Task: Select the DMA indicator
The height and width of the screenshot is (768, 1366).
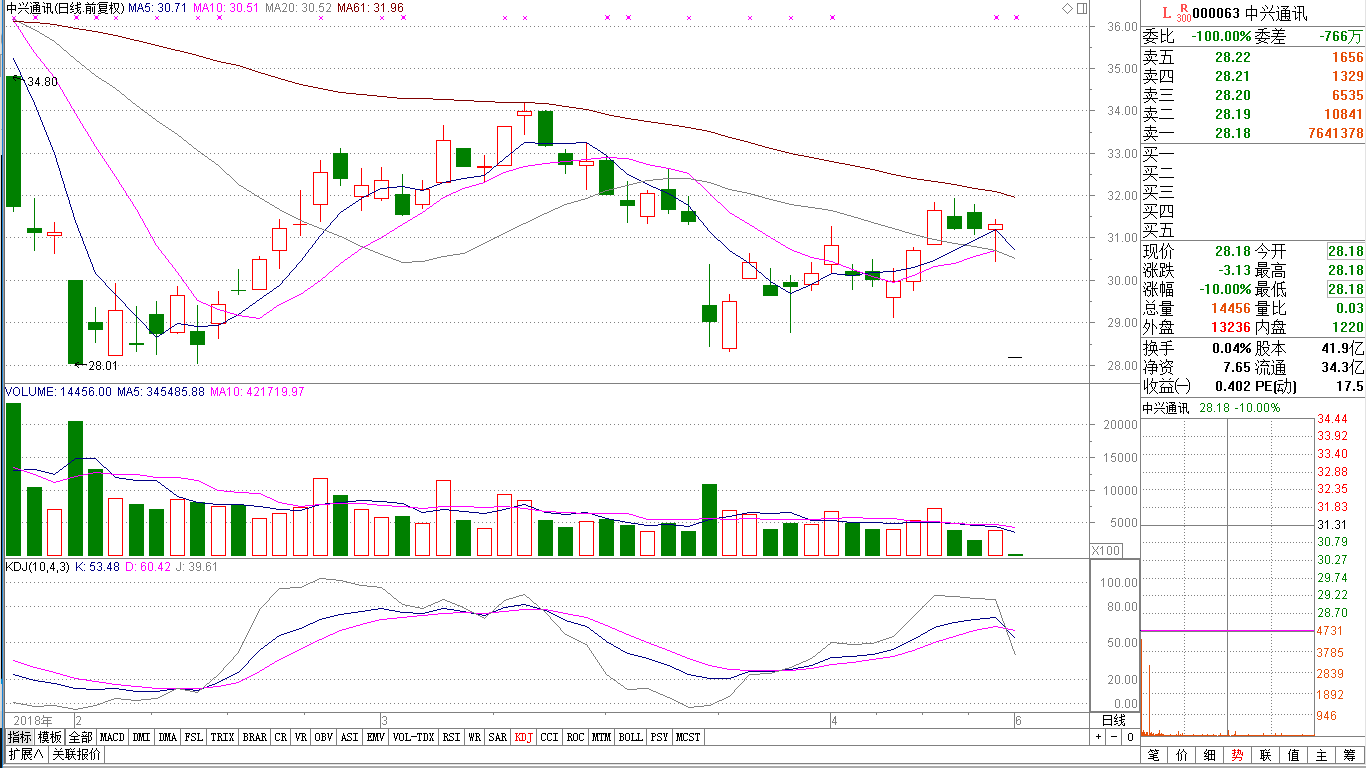Action: (167, 737)
